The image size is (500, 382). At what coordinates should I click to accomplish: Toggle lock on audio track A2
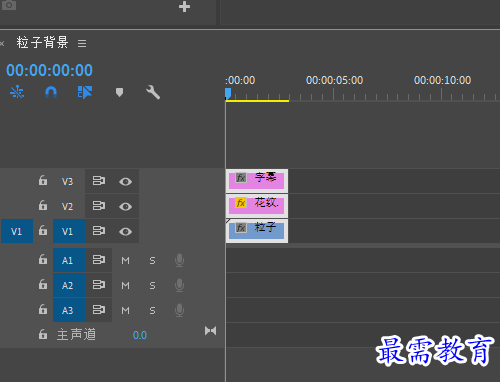[x=43, y=284]
